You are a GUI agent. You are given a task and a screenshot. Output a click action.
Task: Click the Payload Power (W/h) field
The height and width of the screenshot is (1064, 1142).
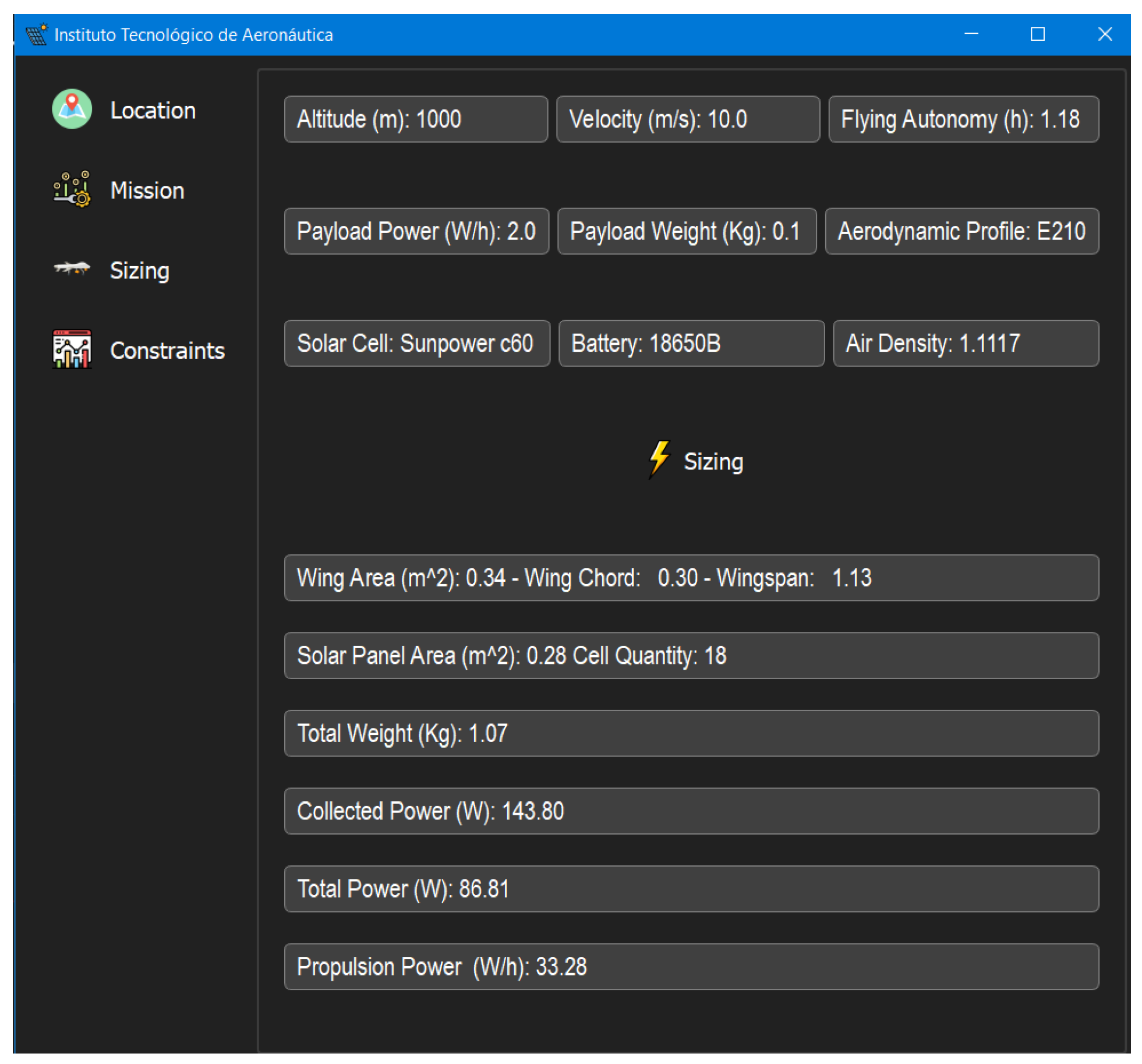click(416, 231)
